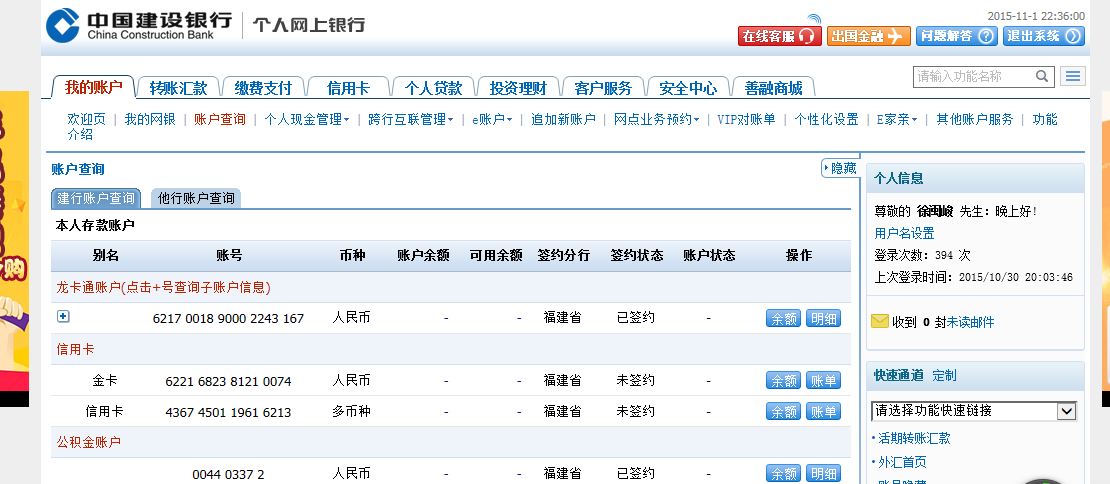Select 账户查询 in the submenu
1110x484 pixels.
219,120
